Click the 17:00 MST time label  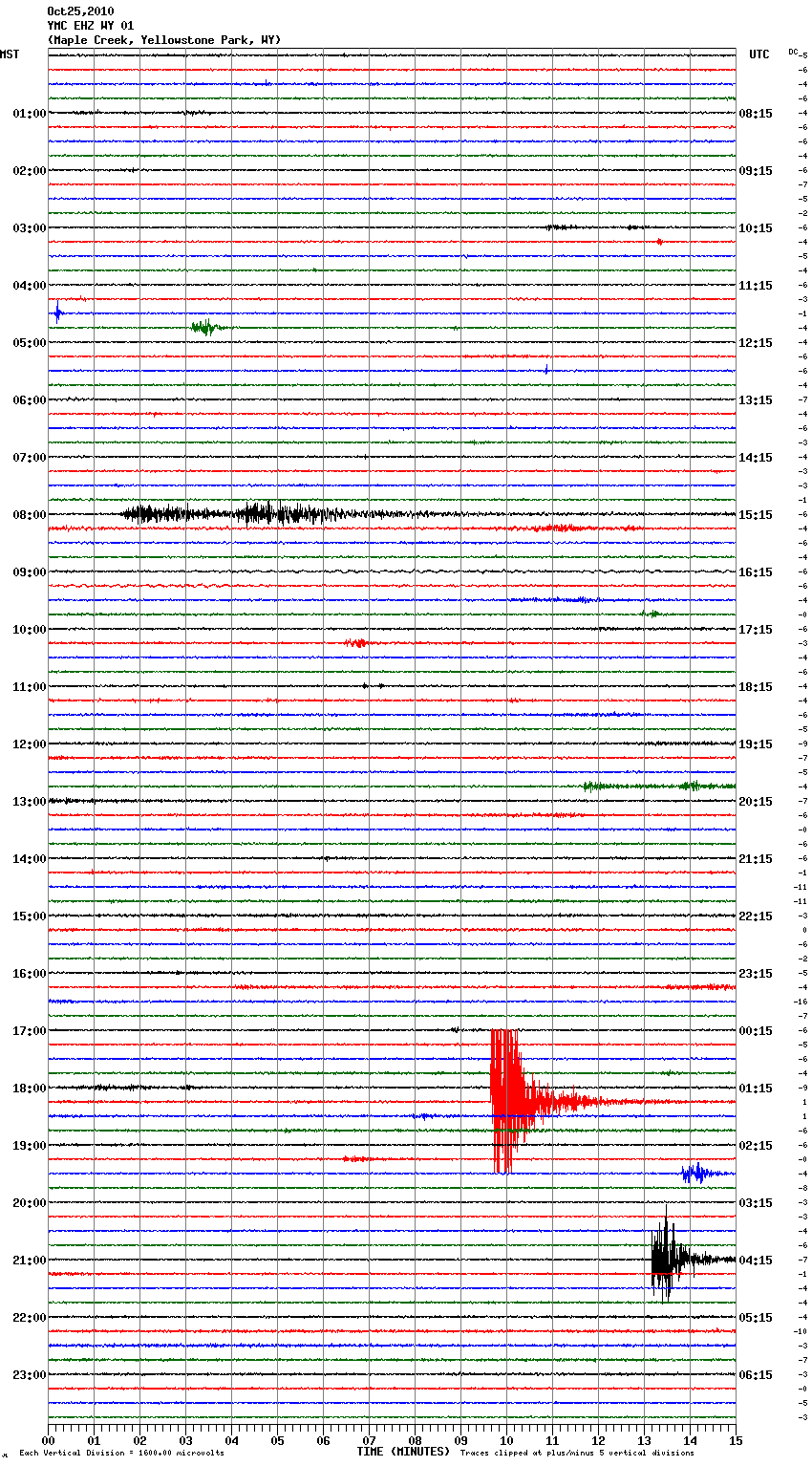pos(29,1031)
